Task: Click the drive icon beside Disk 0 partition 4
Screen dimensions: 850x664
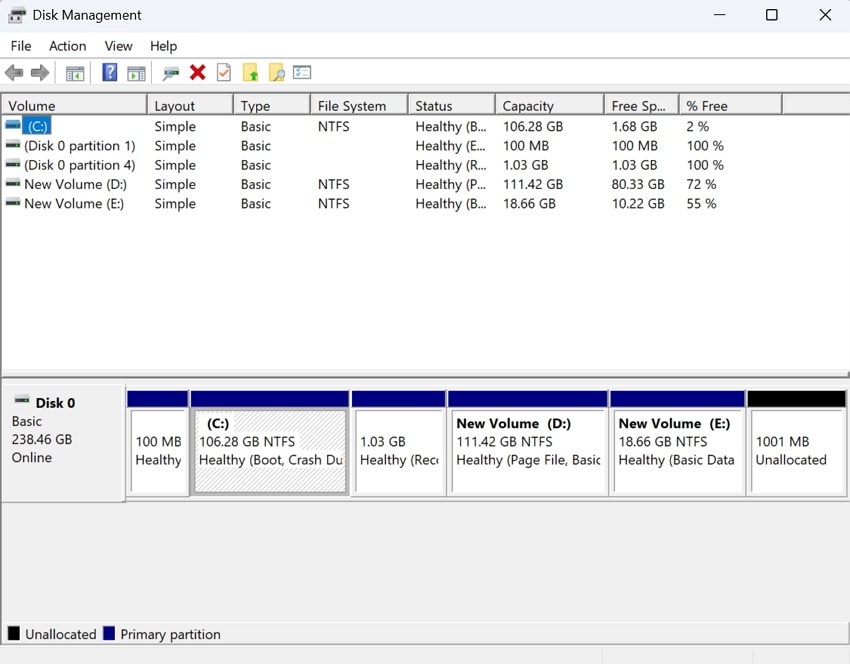Action: coord(12,164)
